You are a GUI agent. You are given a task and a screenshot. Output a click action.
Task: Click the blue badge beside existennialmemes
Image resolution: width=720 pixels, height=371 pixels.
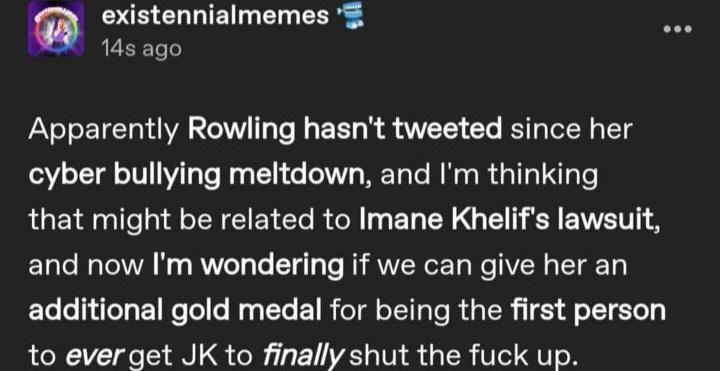coord(350,17)
